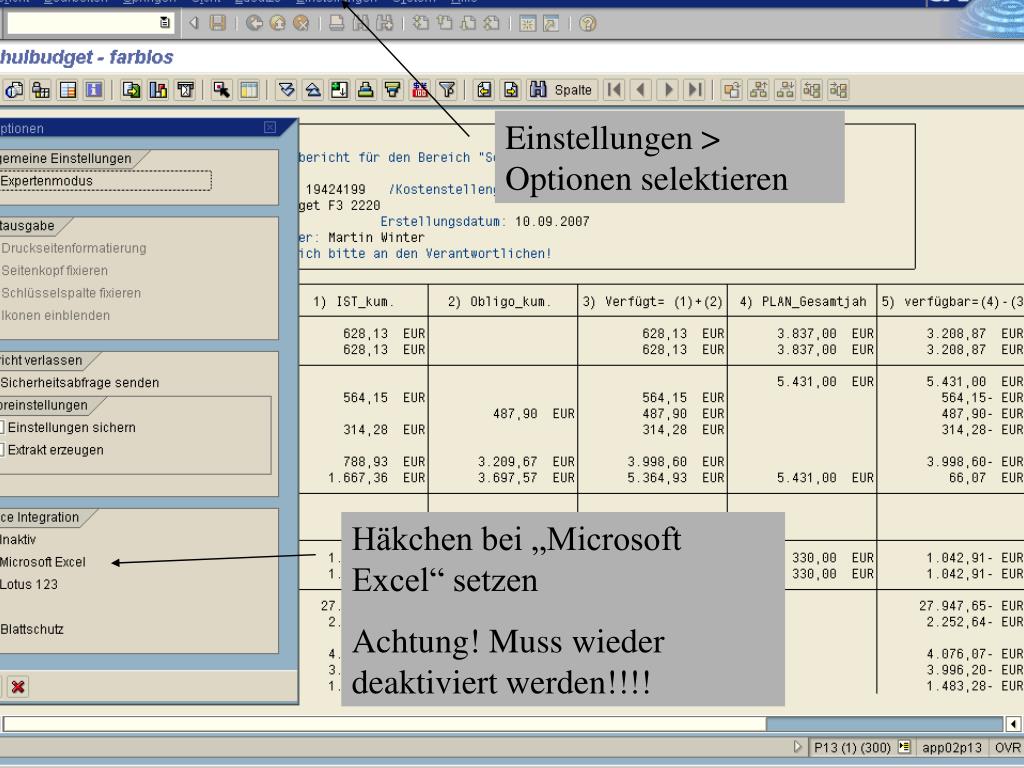This screenshot has height=768, width=1024.
Task: Click the funnel filter icon
Action: point(447,90)
